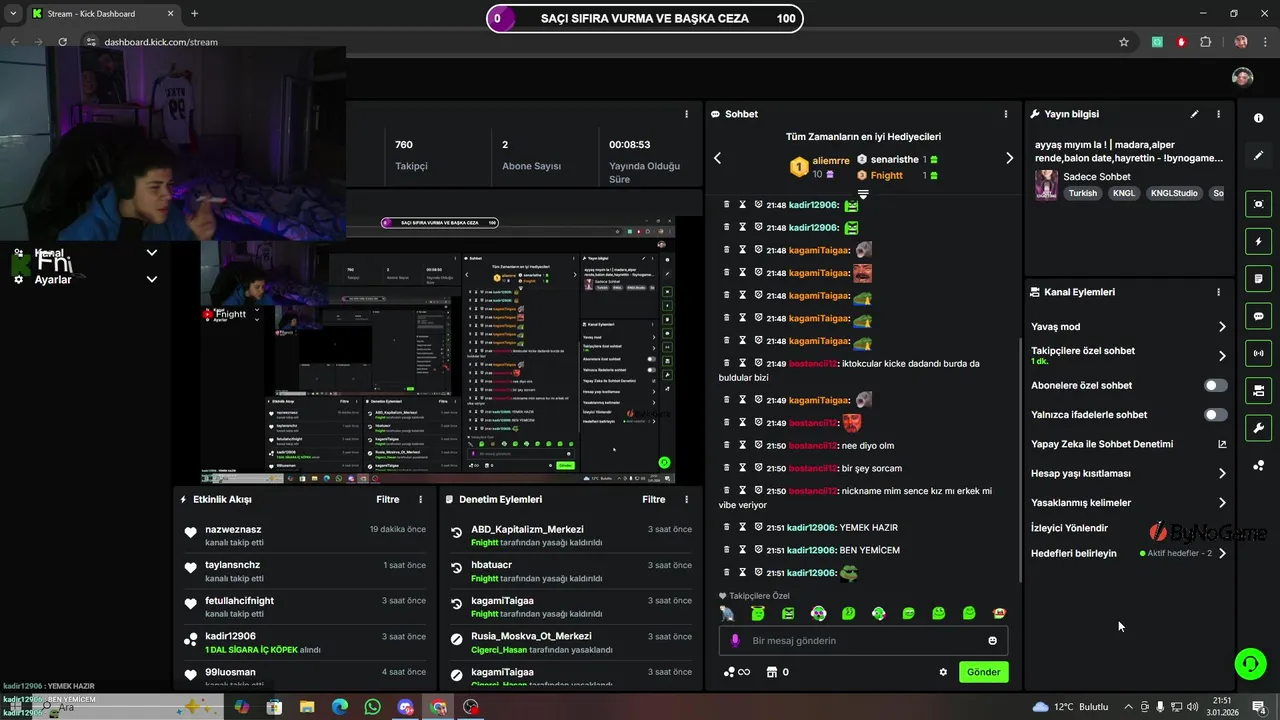The width and height of the screenshot is (1280, 720).
Task: Expand the Ayarlar section in left menu
Action: [152, 279]
